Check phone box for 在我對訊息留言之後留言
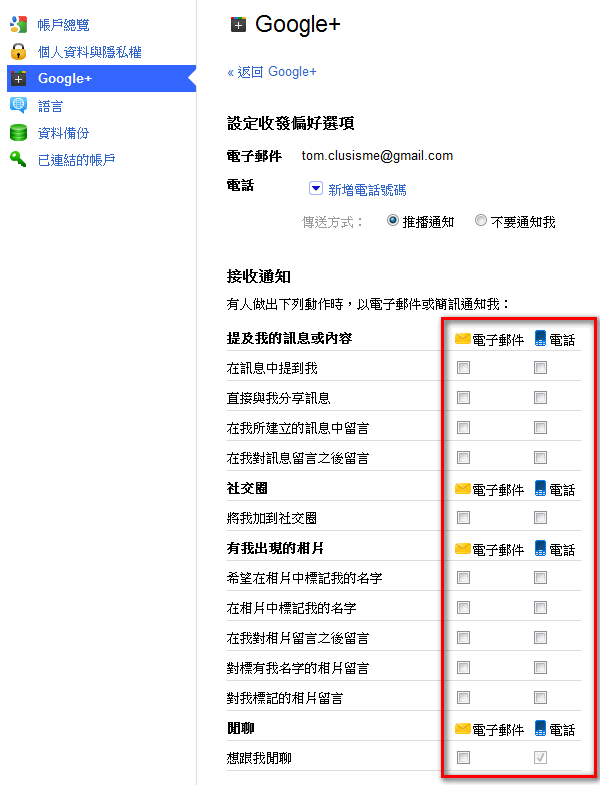The height and width of the screenshot is (785, 600). click(x=540, y=458)
